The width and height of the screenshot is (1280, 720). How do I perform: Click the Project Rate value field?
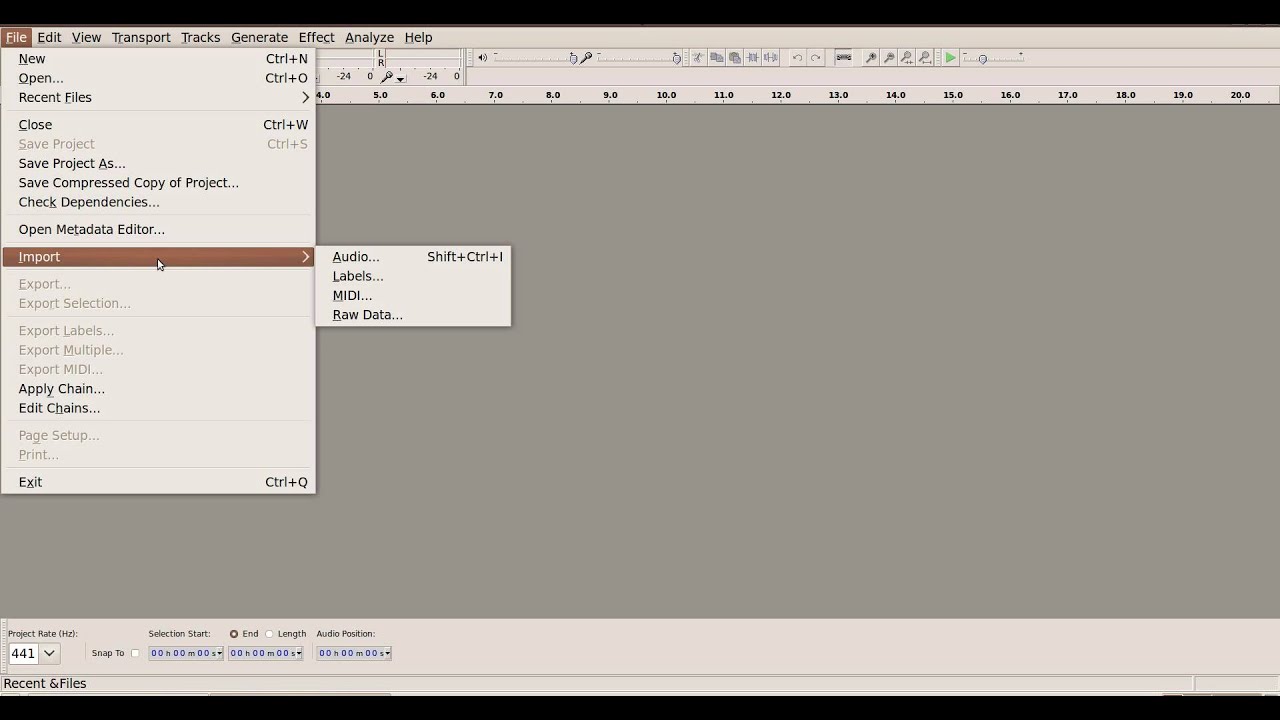(23, 653)
